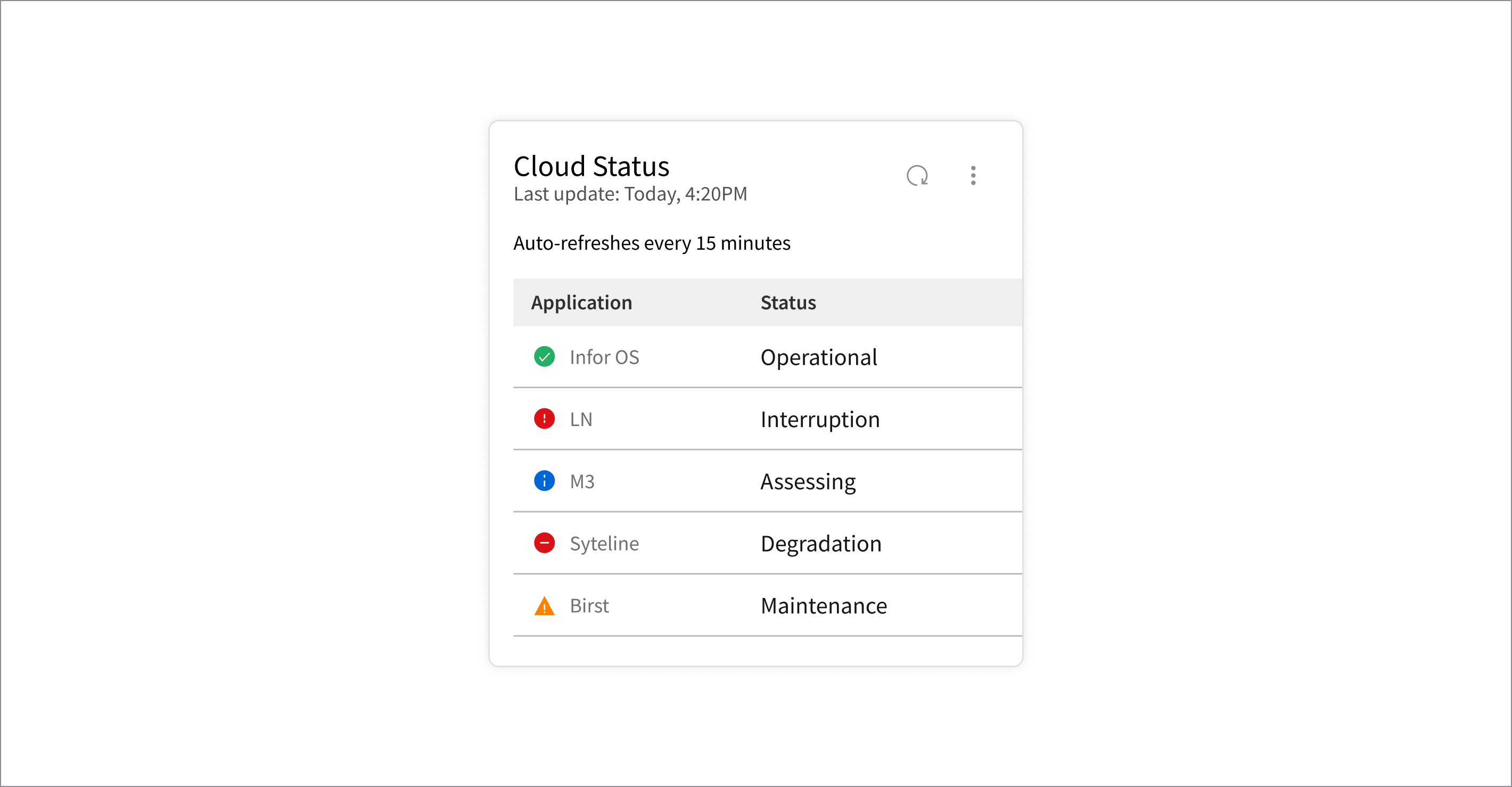This screenshot has height=787, width=1512.
Task: Click the Last update timestamp text
Action: [x=630, y=194]
